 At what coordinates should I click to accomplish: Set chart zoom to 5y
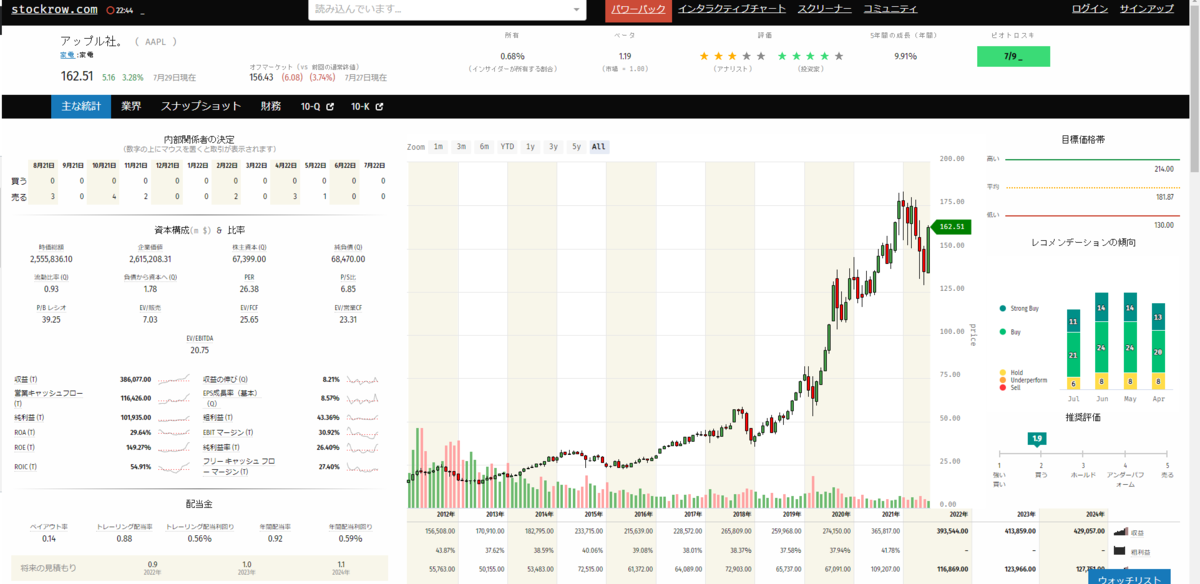tap(576, 147)
